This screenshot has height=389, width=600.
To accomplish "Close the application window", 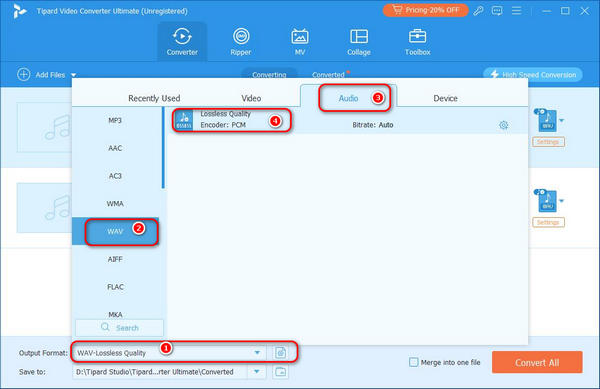I will tap(584, 11).
